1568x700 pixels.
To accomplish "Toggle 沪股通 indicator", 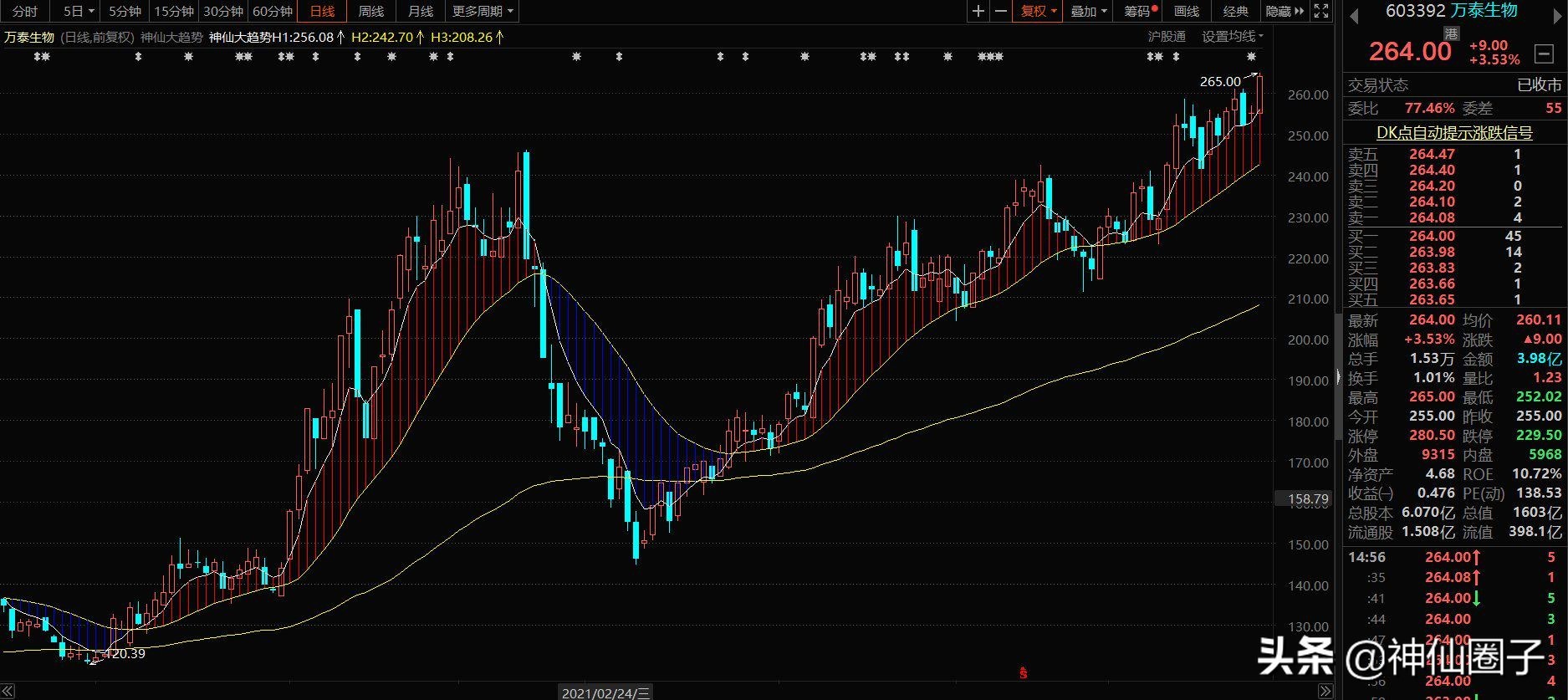I will (x=1167, y=37).
